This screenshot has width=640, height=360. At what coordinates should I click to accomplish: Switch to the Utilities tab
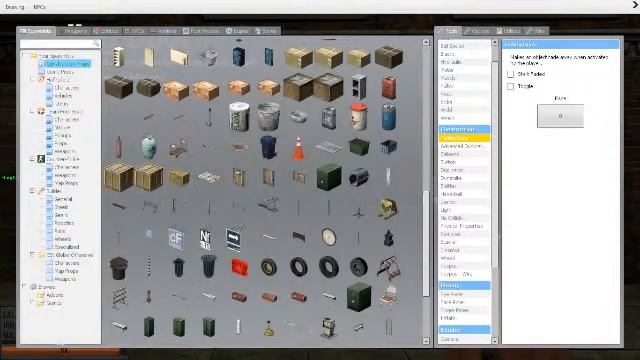[x=508, y=31]
